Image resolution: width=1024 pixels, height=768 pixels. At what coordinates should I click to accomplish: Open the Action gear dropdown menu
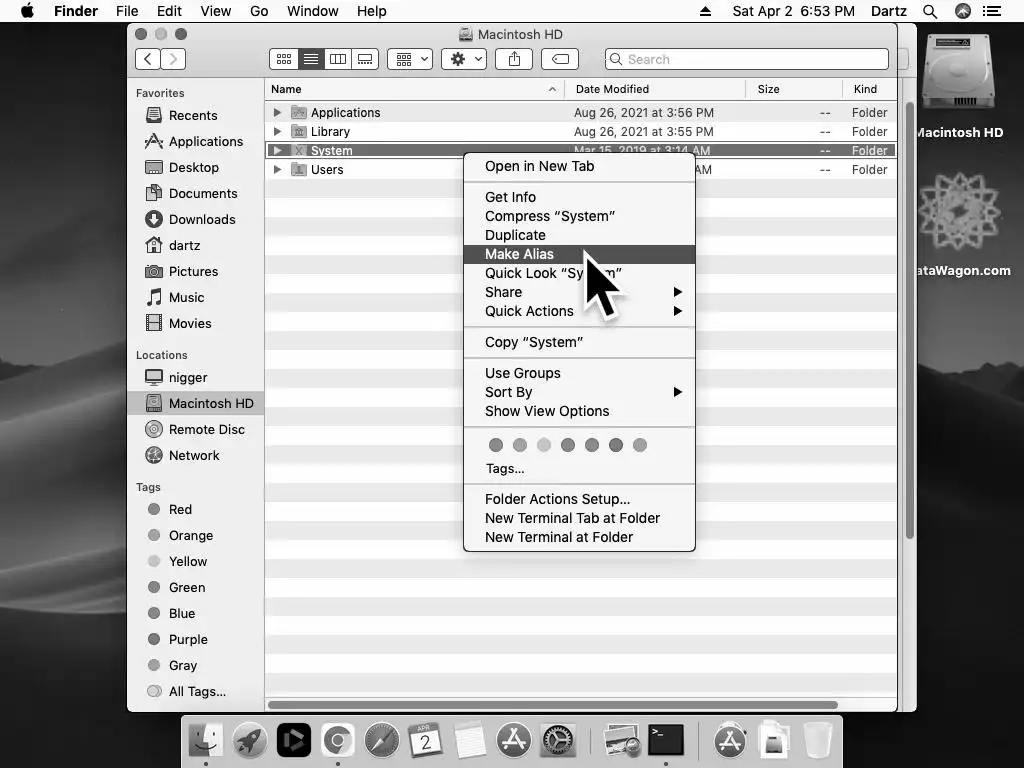[x=464, y=59]
